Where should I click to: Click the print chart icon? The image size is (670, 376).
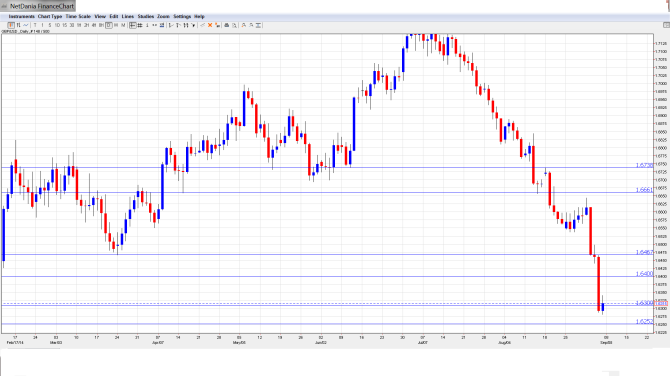click(227, 25)
